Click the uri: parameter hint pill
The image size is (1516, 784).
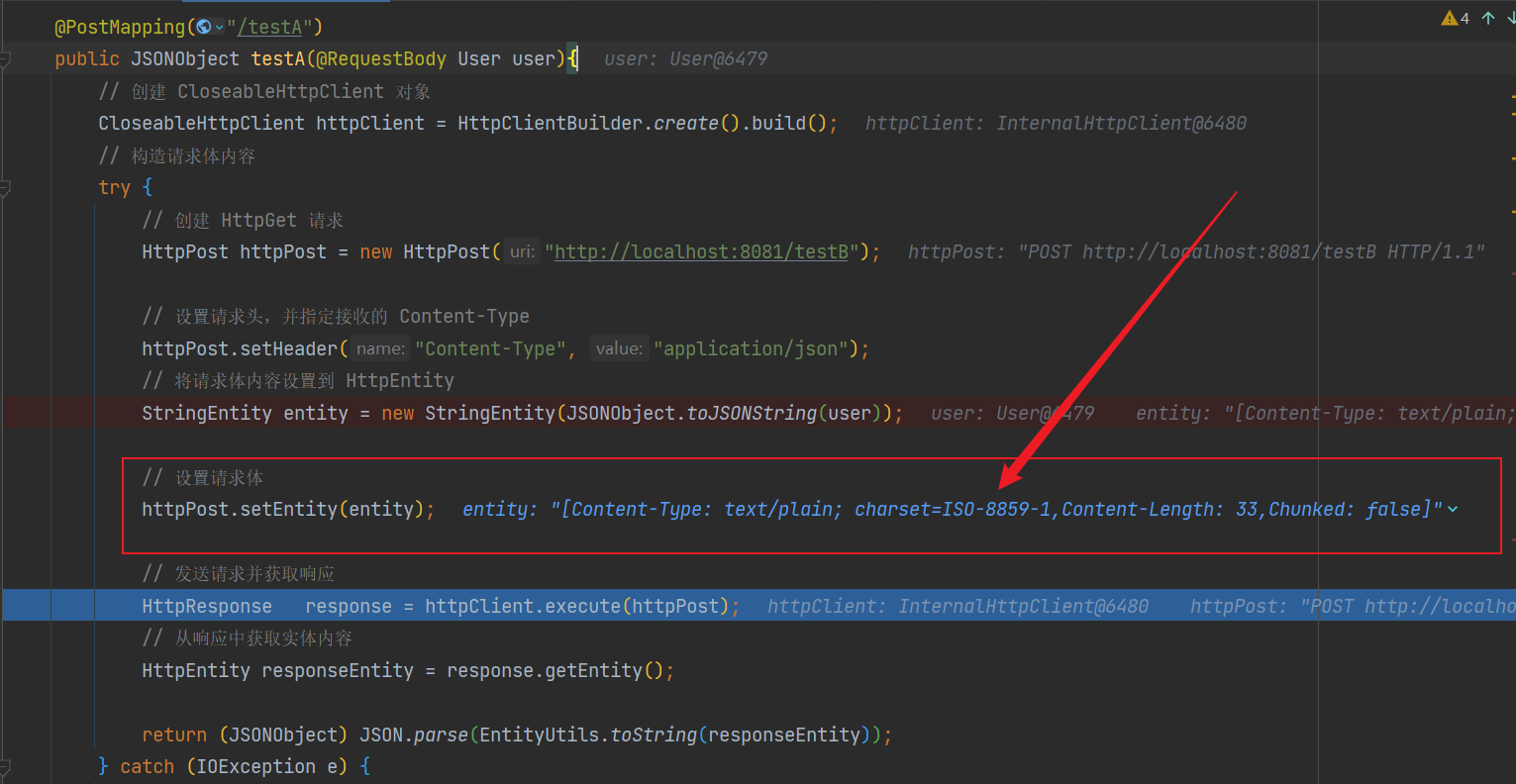(521, 251)
